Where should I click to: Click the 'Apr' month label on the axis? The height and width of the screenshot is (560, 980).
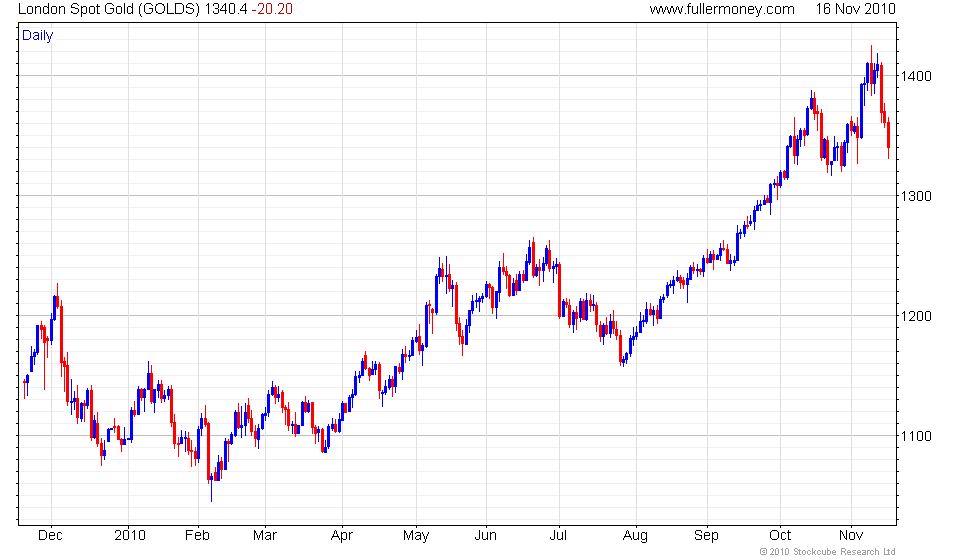pyautogui.click(x=342, y=536)
